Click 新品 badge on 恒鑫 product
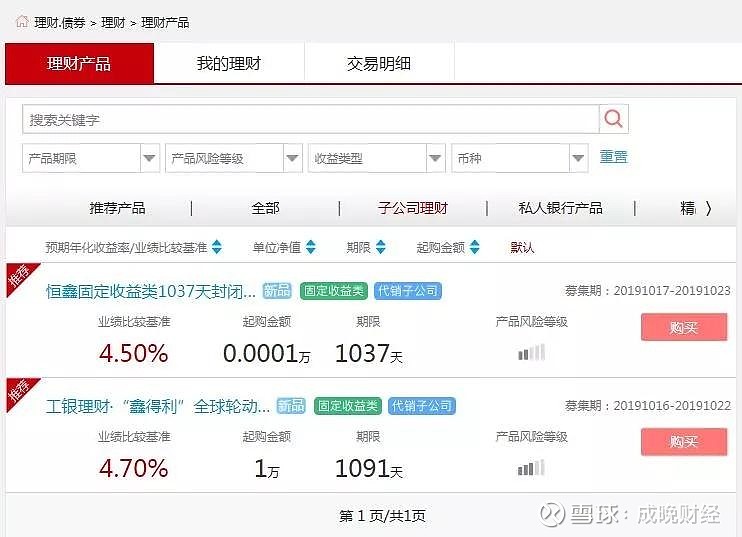The width and height of the screenshot is (742, 537). [x=277, y=291]
